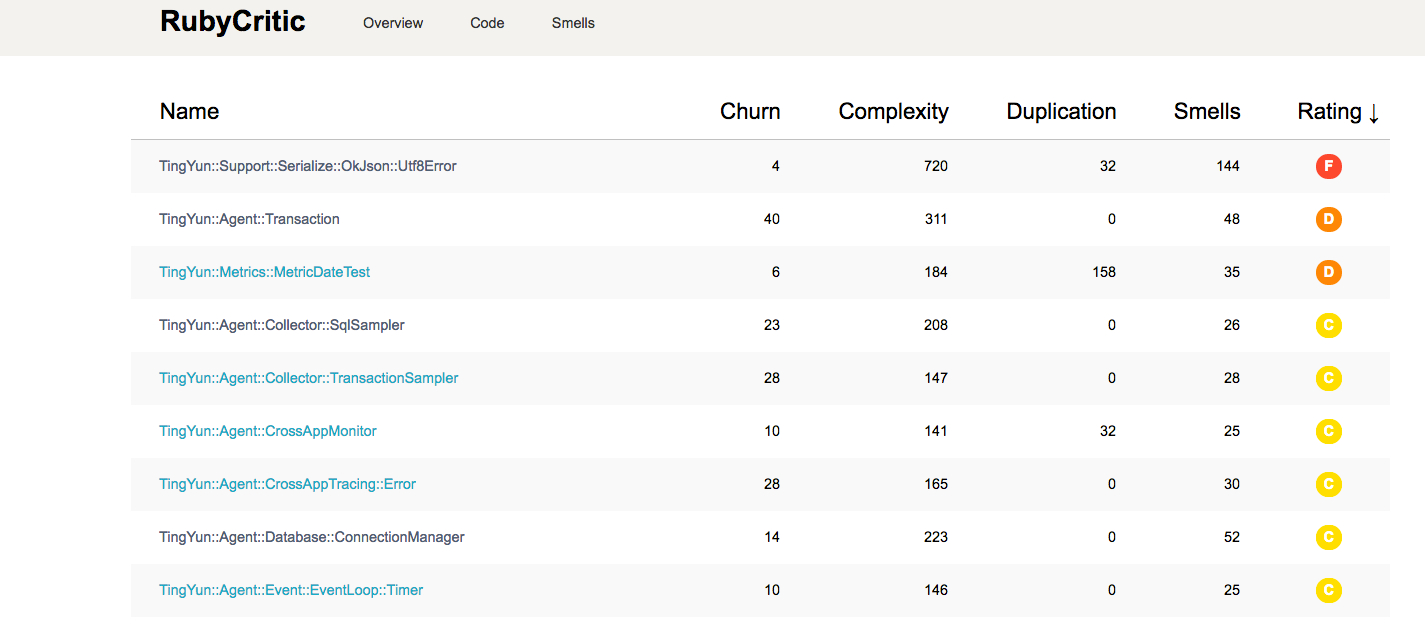The height and width of the screenshot is (631, 1425).
Task: Open TingYun::Metrics::MetricDateTest link
Action: [264, 272]
